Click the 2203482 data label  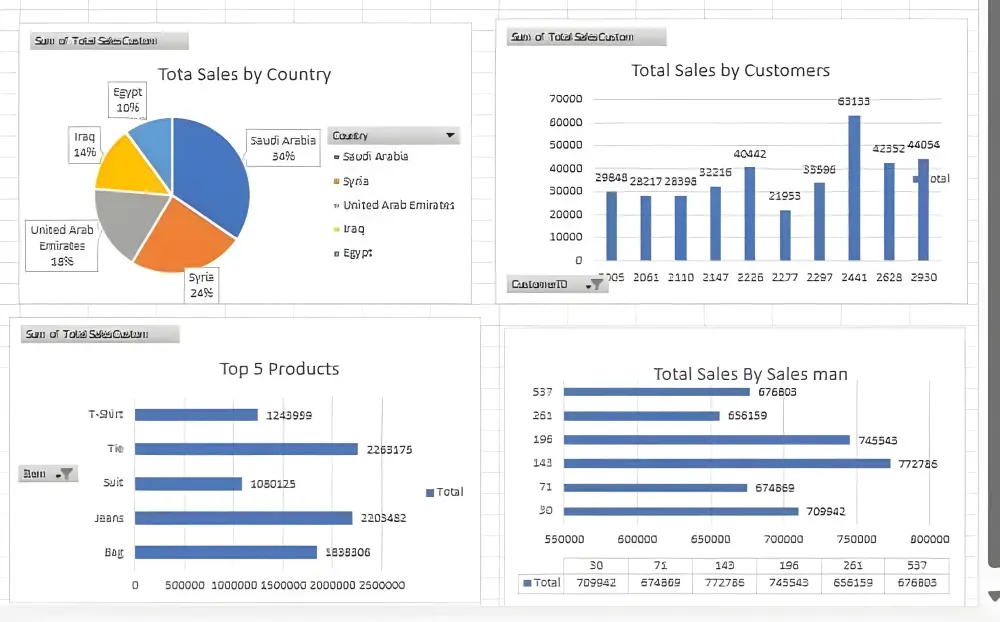(x=383, y=518)
